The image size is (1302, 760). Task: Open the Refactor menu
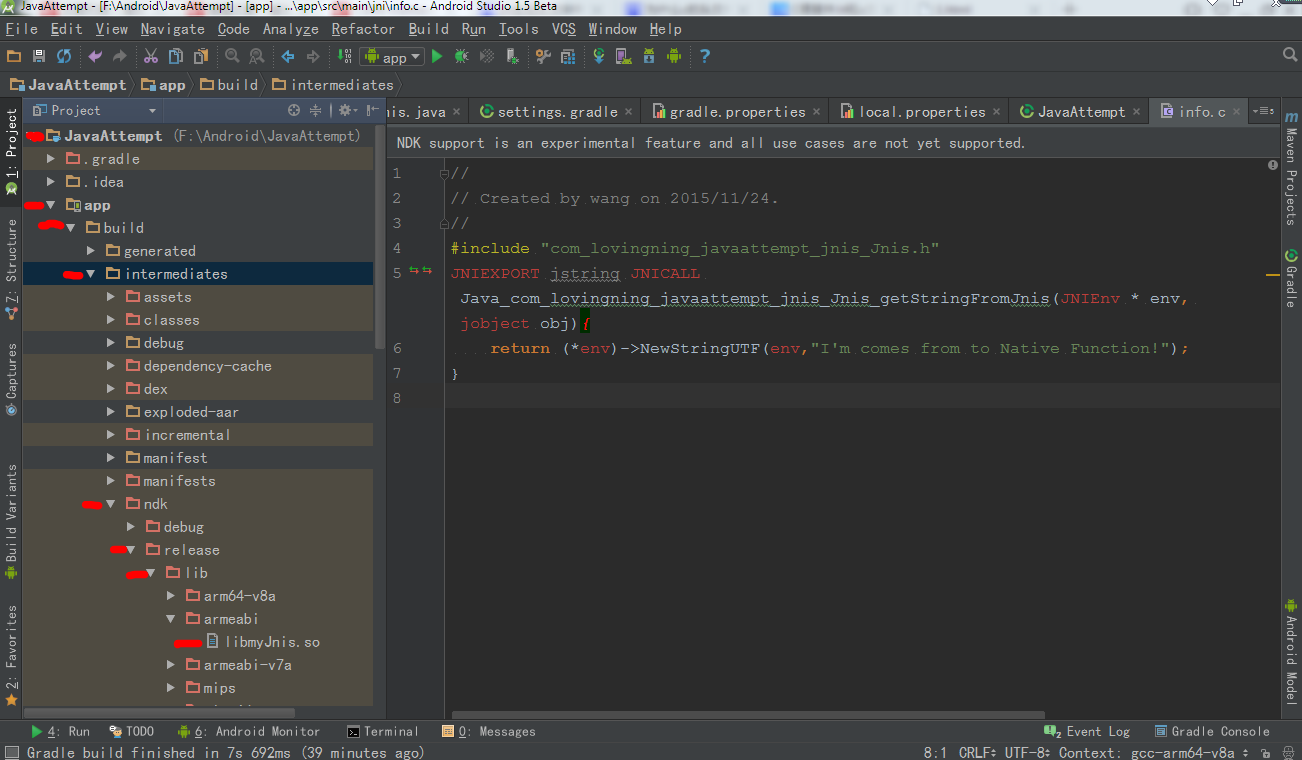[363, 29]
